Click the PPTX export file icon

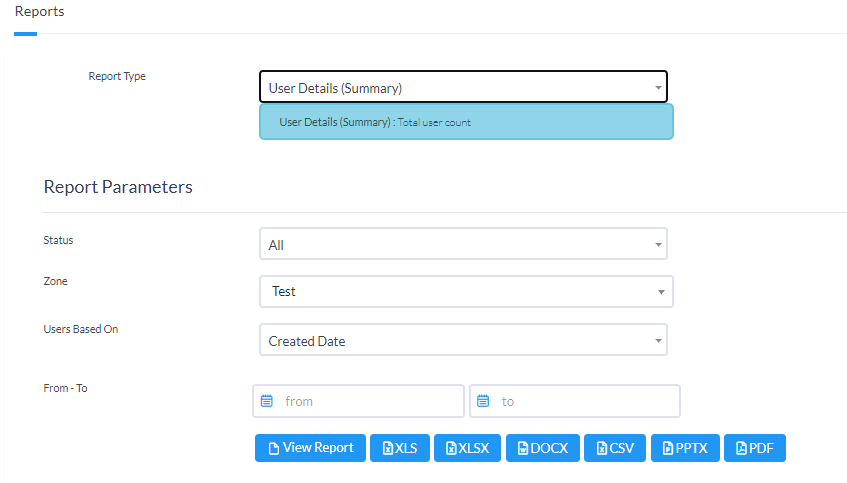668,449
